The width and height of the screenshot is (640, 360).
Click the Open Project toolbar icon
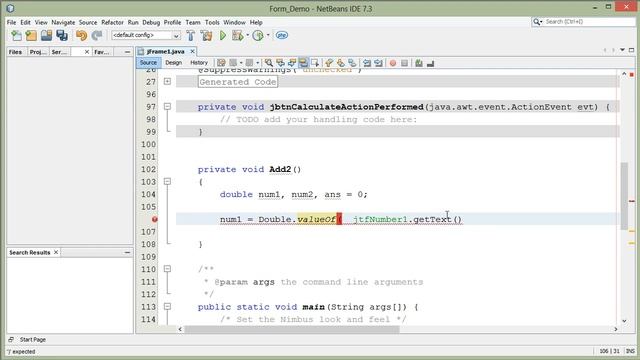tap(47, 36)
